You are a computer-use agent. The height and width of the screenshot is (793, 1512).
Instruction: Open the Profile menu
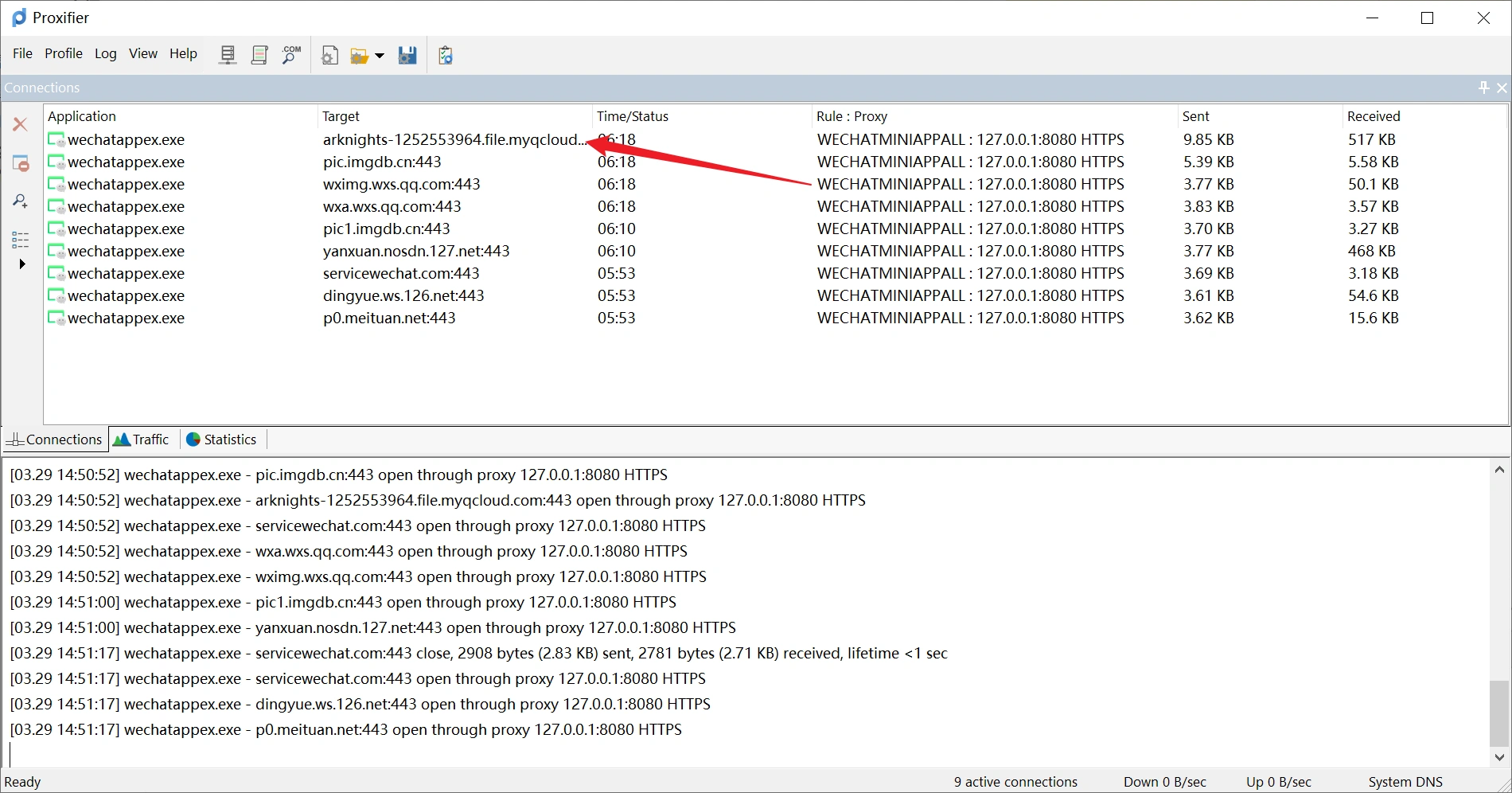(x=64, y=53)
